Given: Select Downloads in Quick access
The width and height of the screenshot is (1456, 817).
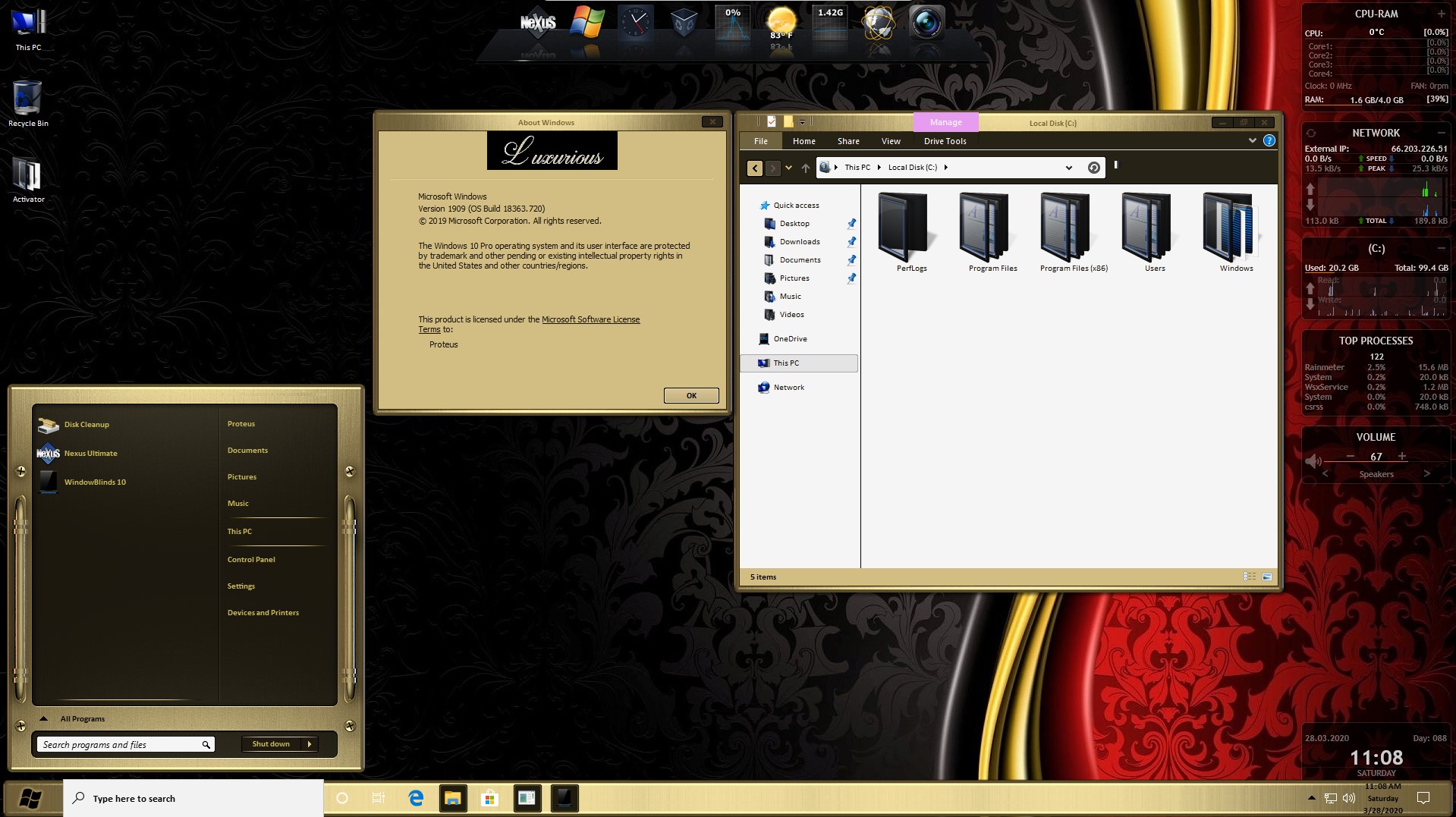Looking at the screenshot, I should [800, 241].
